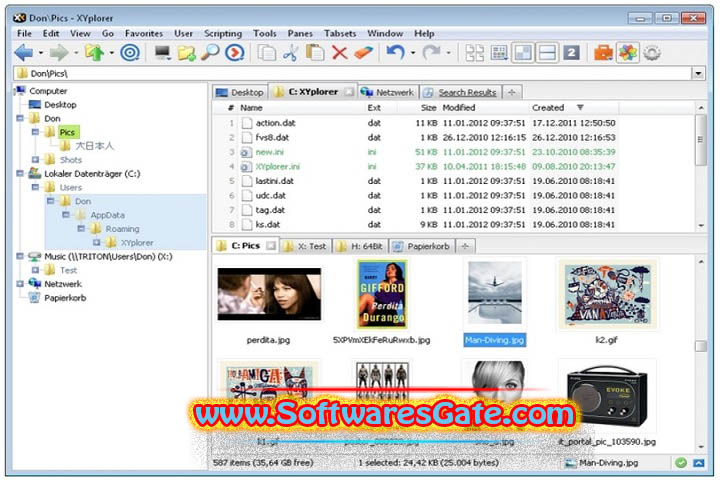Select the k2.gif thumbnail
The image size is (720, 480).
[x=608, y=294]
